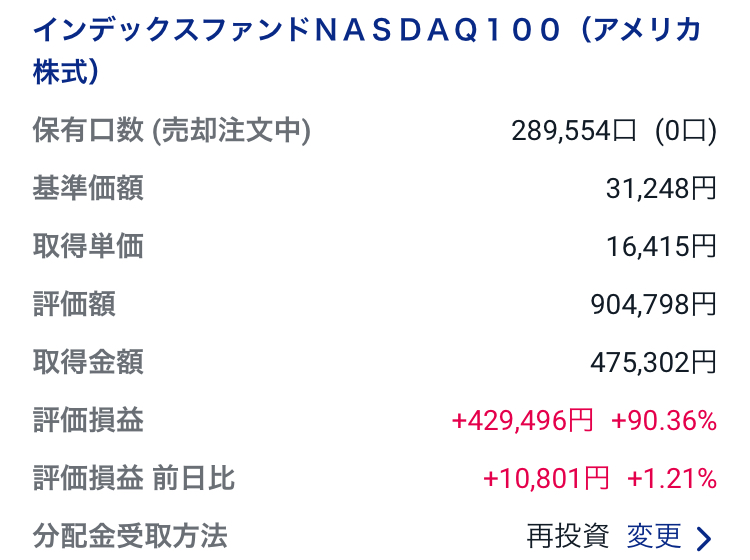Tap the 16,415円 acquisition unit price
750x560 pixels.
point(661,246)
